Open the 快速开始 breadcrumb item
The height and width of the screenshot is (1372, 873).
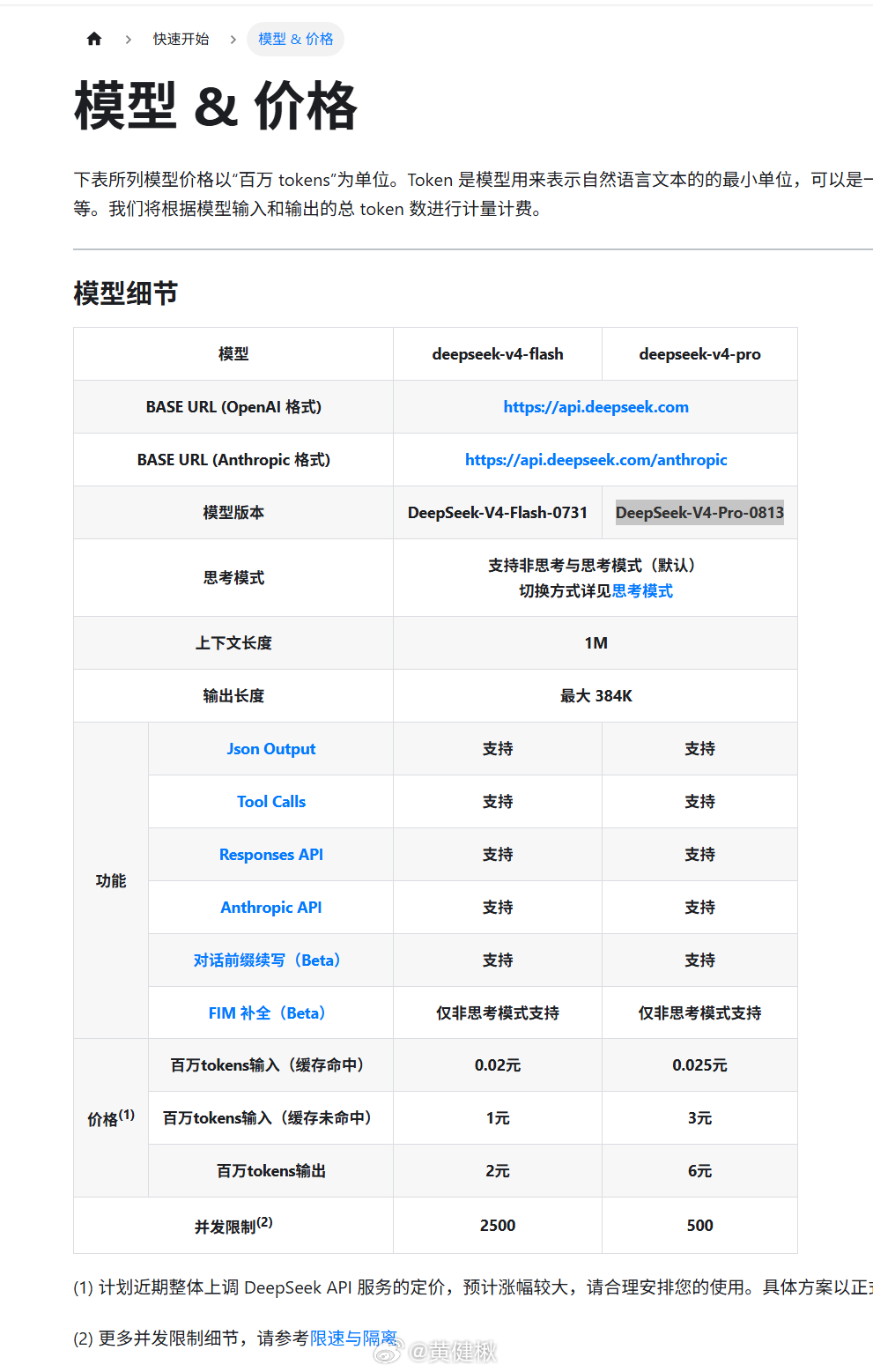click(x=181, y=39)
